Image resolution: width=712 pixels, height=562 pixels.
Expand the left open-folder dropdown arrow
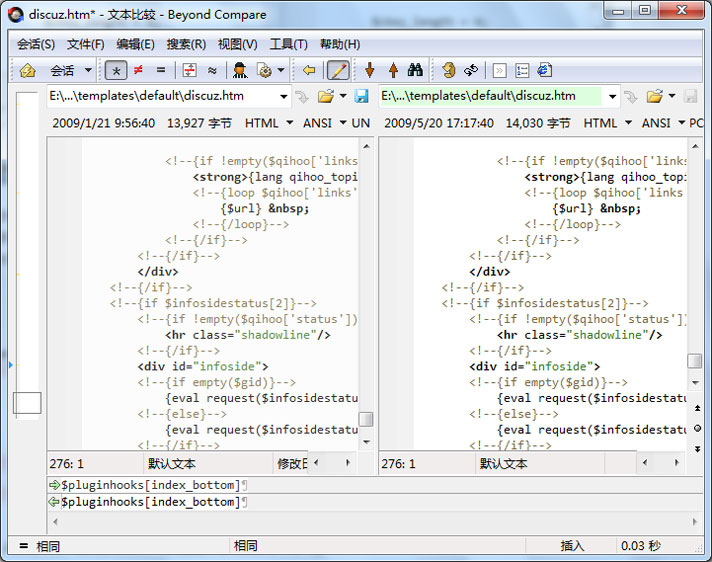[x=343, y=96]
